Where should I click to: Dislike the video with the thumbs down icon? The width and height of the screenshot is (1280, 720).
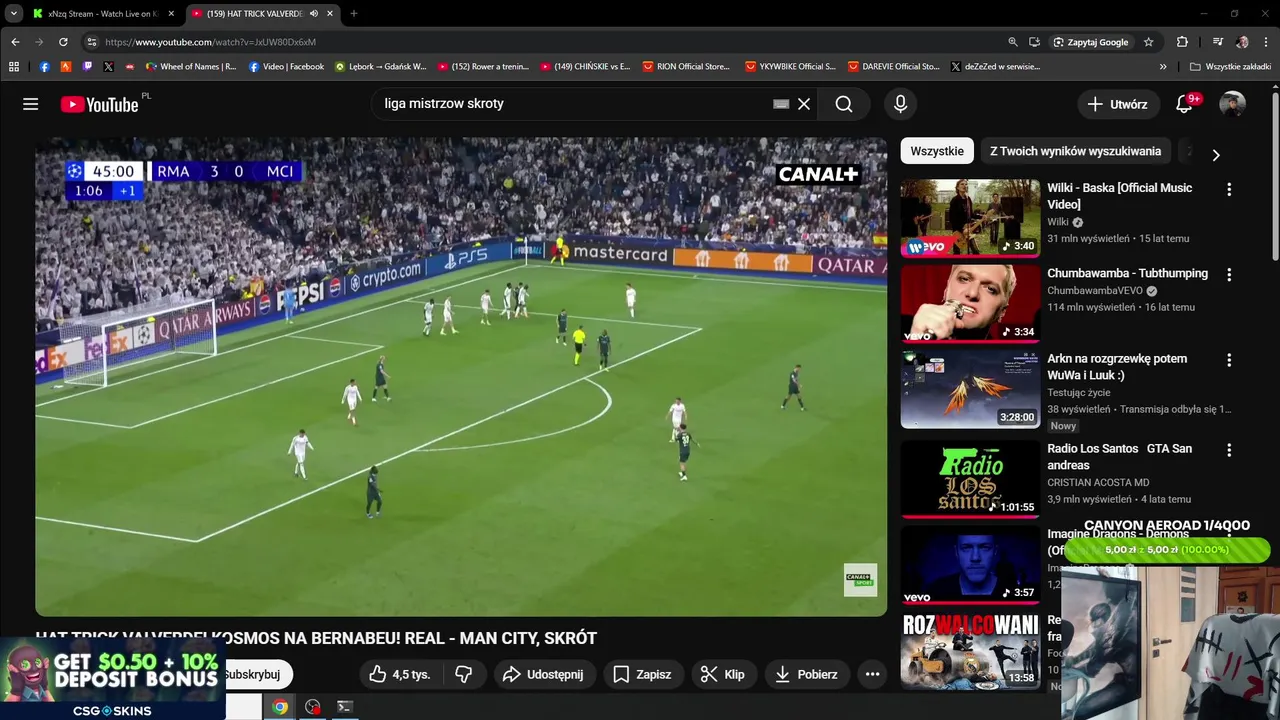464,674
